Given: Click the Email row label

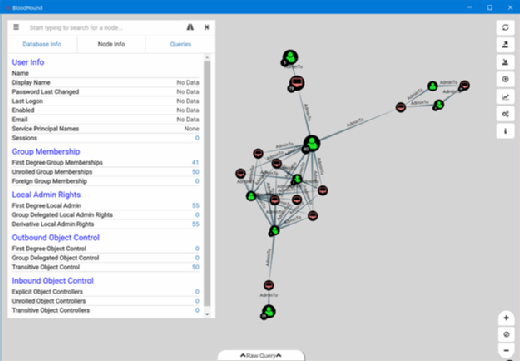Looking at the screenshot, I should coord(19,119).
